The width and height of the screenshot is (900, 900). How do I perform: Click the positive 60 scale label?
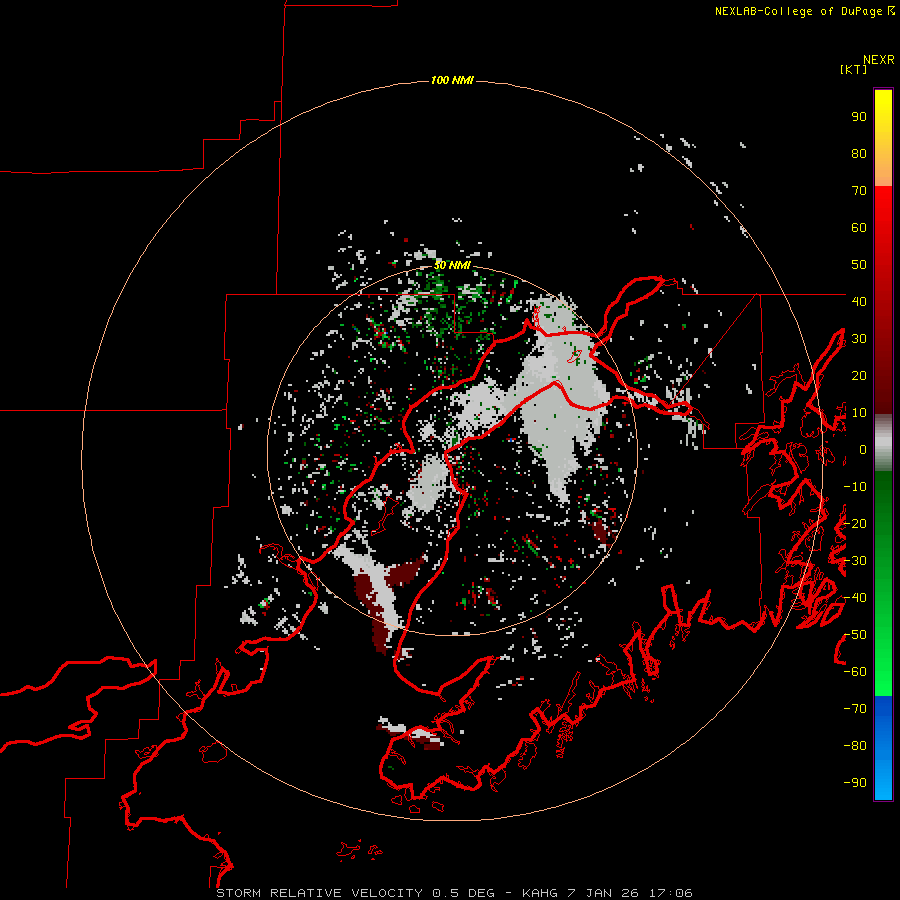coord(859,228)
